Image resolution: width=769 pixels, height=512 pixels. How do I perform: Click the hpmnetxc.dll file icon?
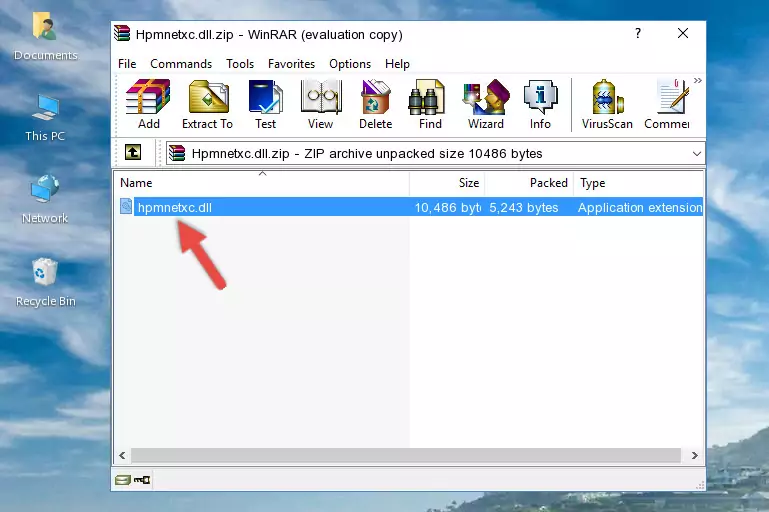pyautogui.click(x=126, y=206)
